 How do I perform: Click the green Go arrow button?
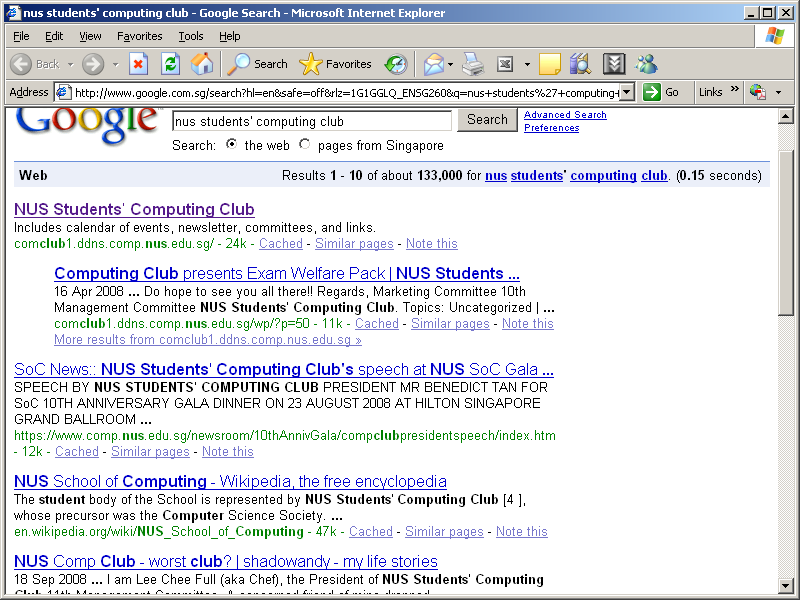(652, 92)
